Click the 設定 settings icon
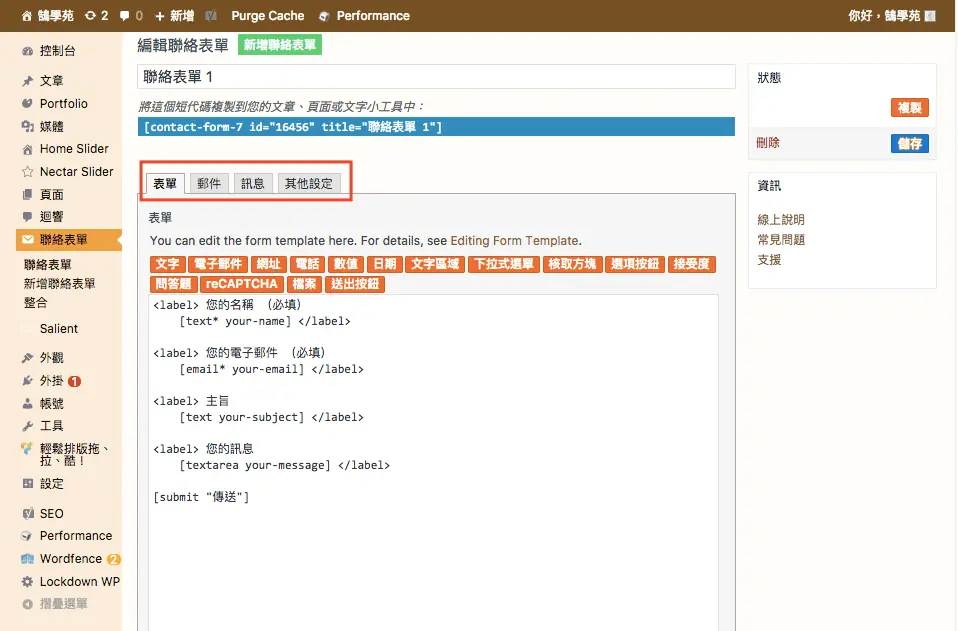Image resolution: width=958 pixels, height=631 pixels. pyautogui.click(x=27, y=484)
